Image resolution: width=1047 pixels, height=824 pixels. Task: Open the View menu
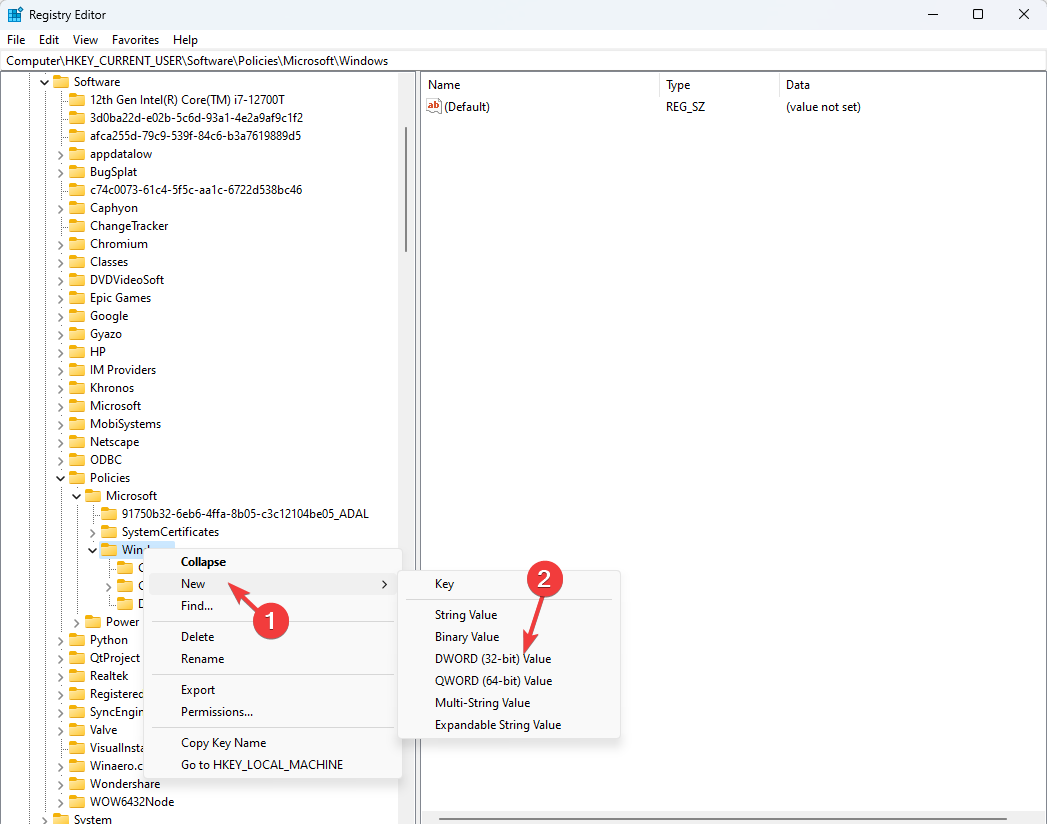pyautogui.click(x=85, y=40)
